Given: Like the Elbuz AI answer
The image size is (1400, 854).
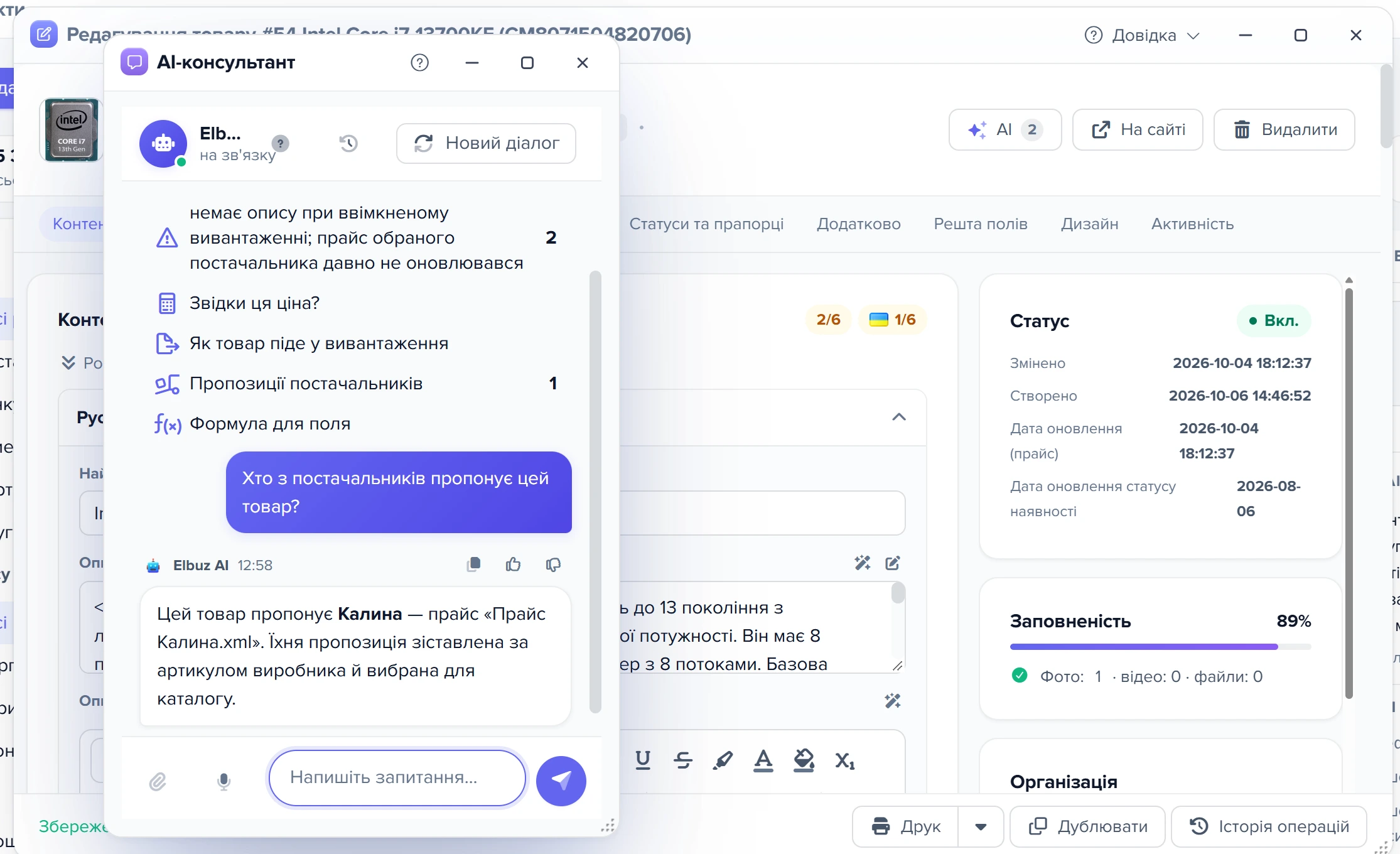Looking at the screenshot, I should (513, 565).
